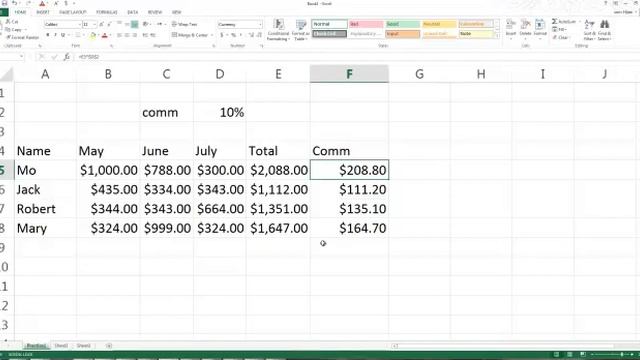Switch to the REVIEW ribbon tab

pyautogui.click(x=155, y=12)
